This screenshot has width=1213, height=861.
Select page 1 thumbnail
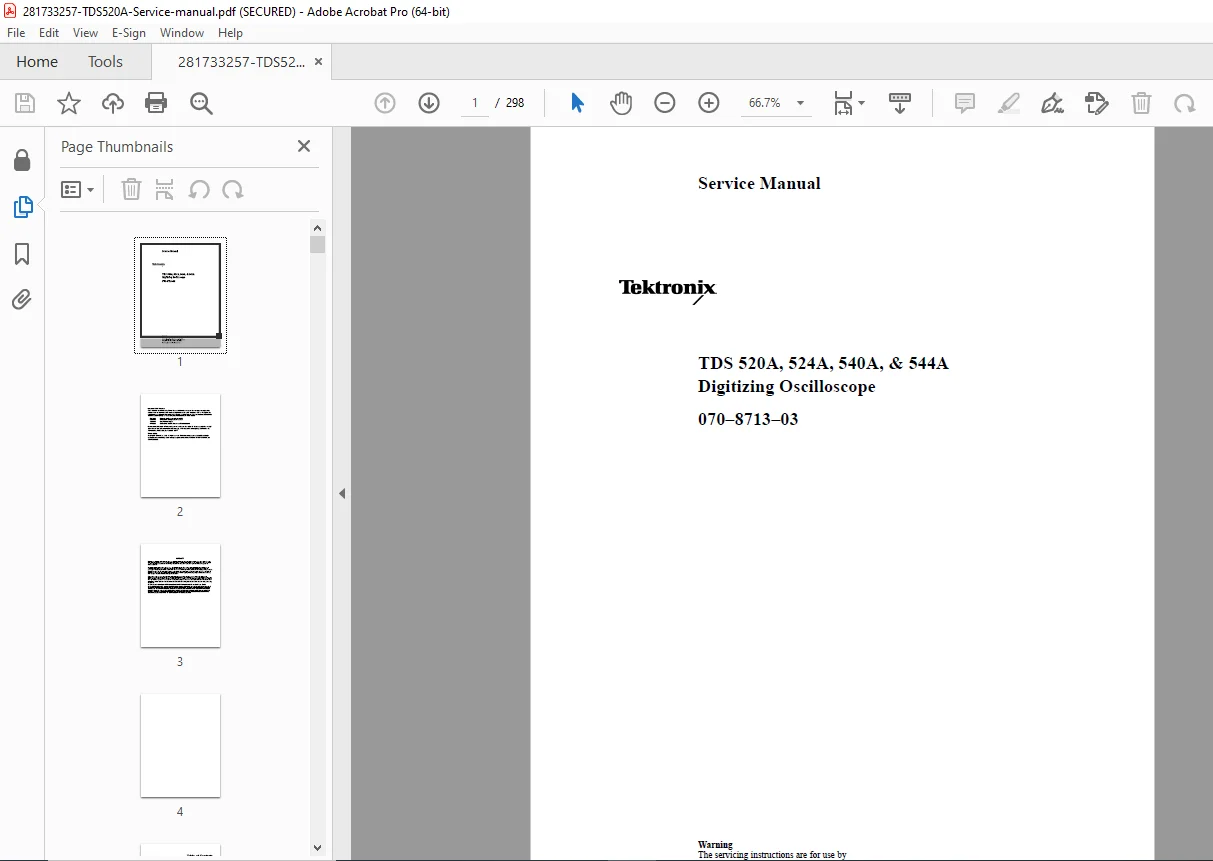pos(180,295)
